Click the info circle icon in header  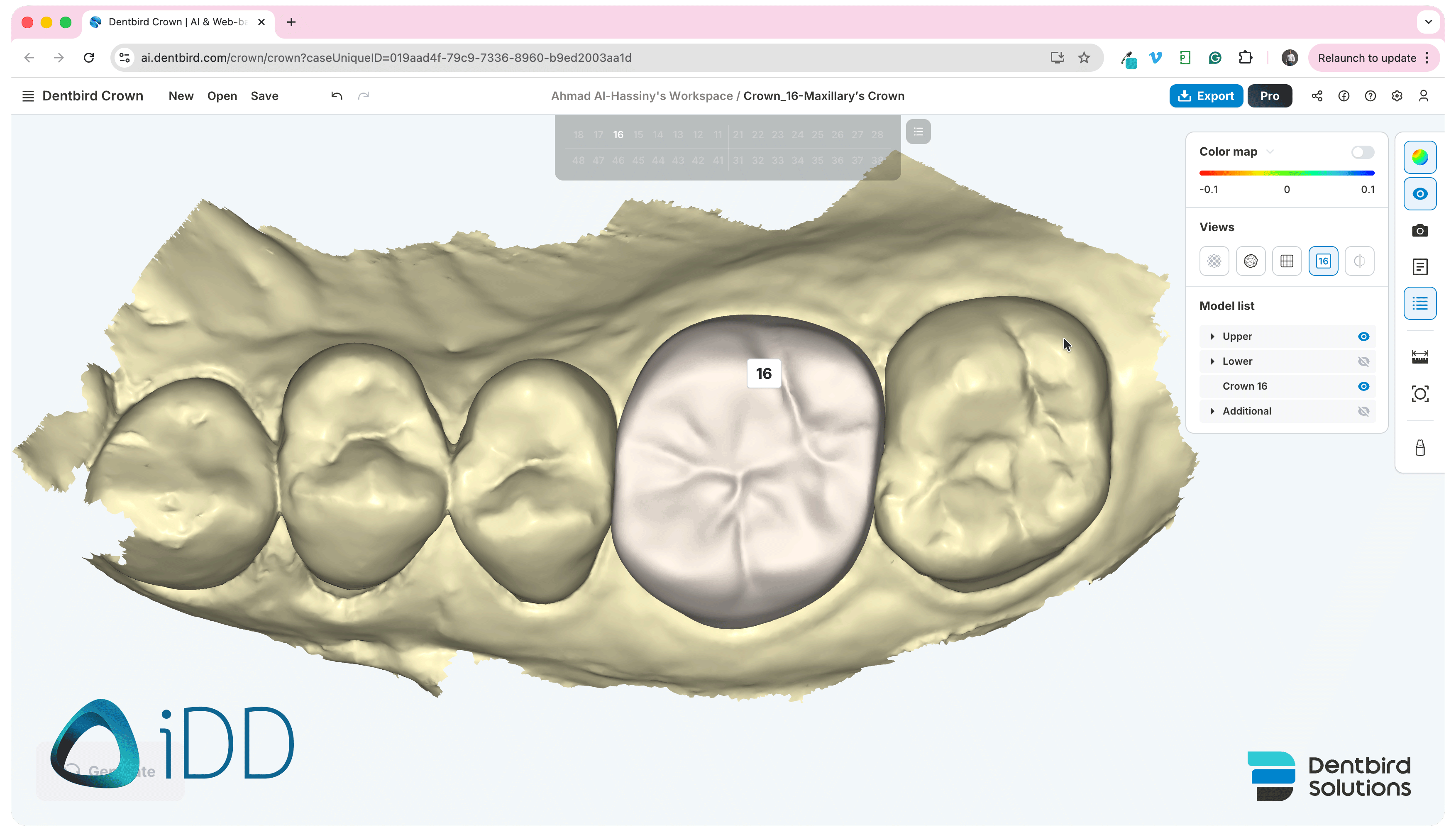1344,96
